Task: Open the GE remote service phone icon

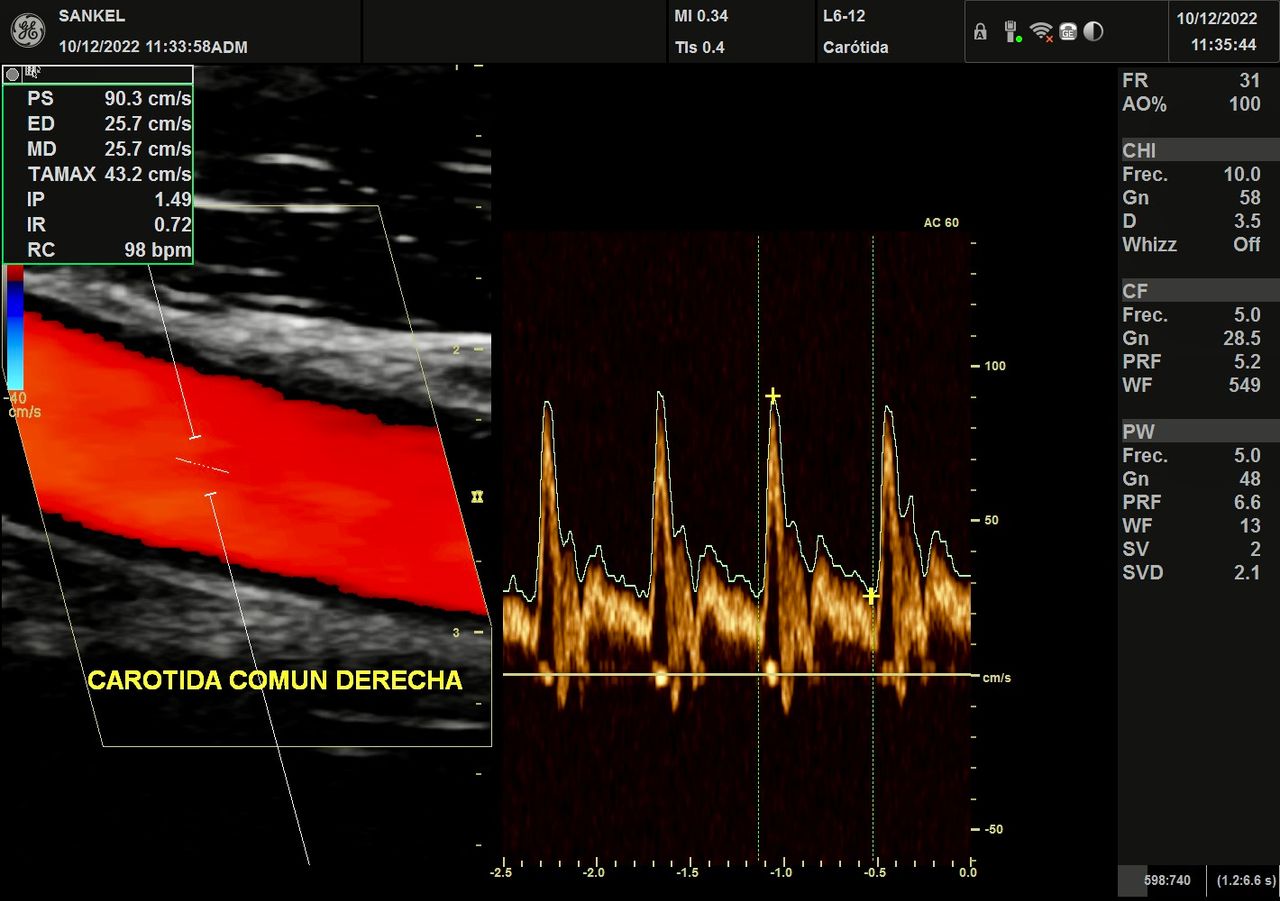Action: 1068,32
